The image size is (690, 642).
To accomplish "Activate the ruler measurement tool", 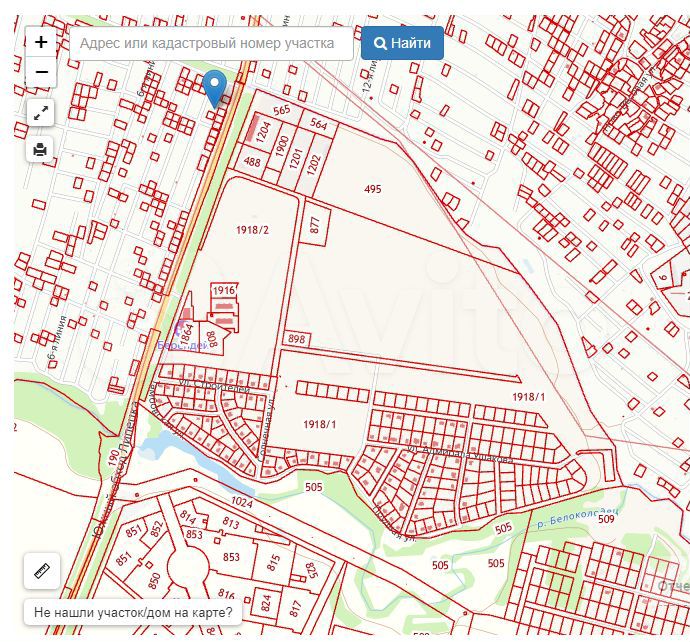I will [x=42, y=571].
